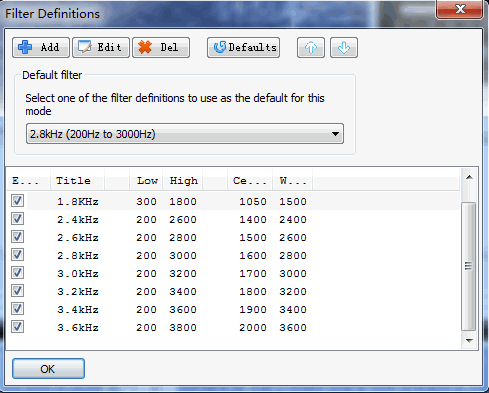Click the center value 1400
489x393 pixels.
coord(253,220)
